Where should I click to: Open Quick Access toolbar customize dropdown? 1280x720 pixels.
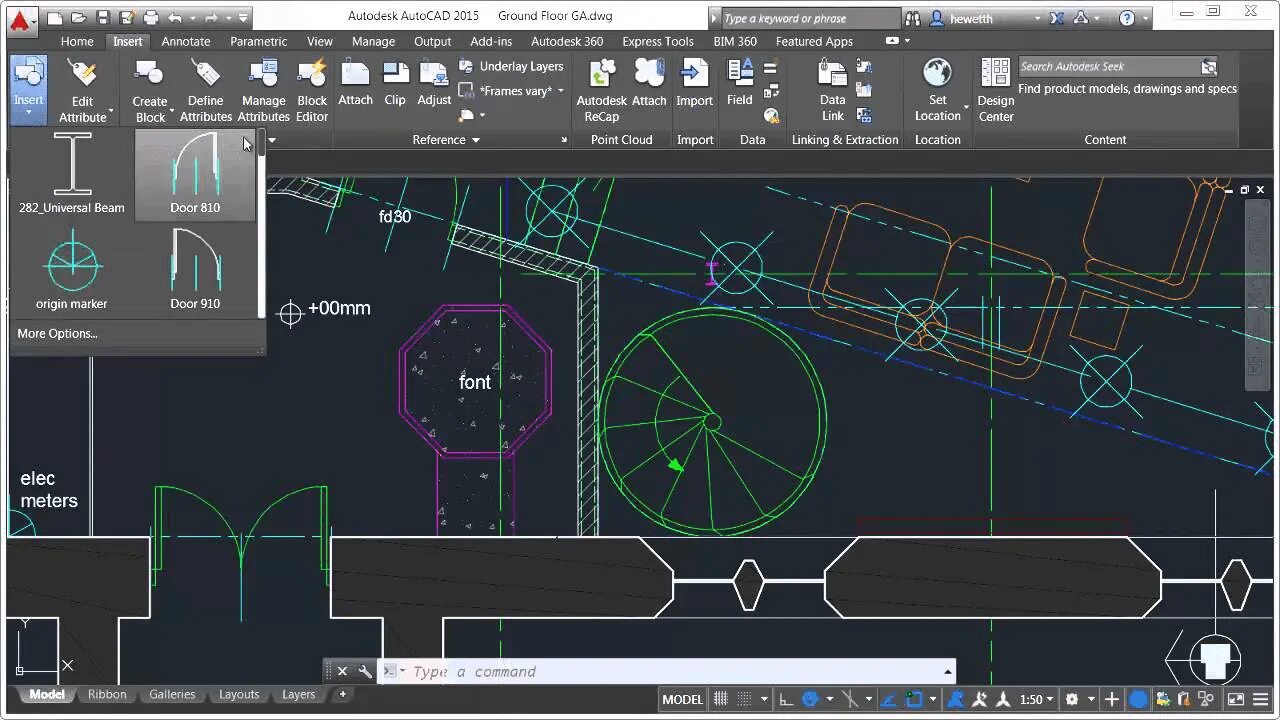tap(244, 18)
